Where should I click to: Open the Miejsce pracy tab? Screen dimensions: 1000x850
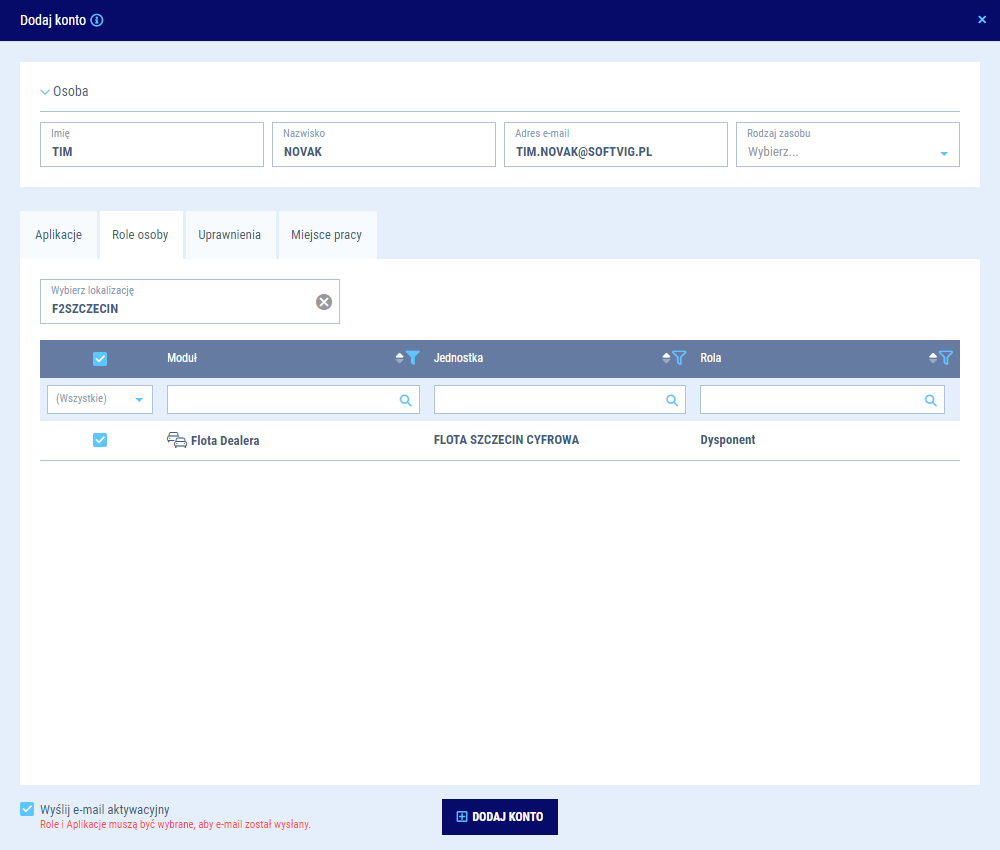[x=326, y=235]
